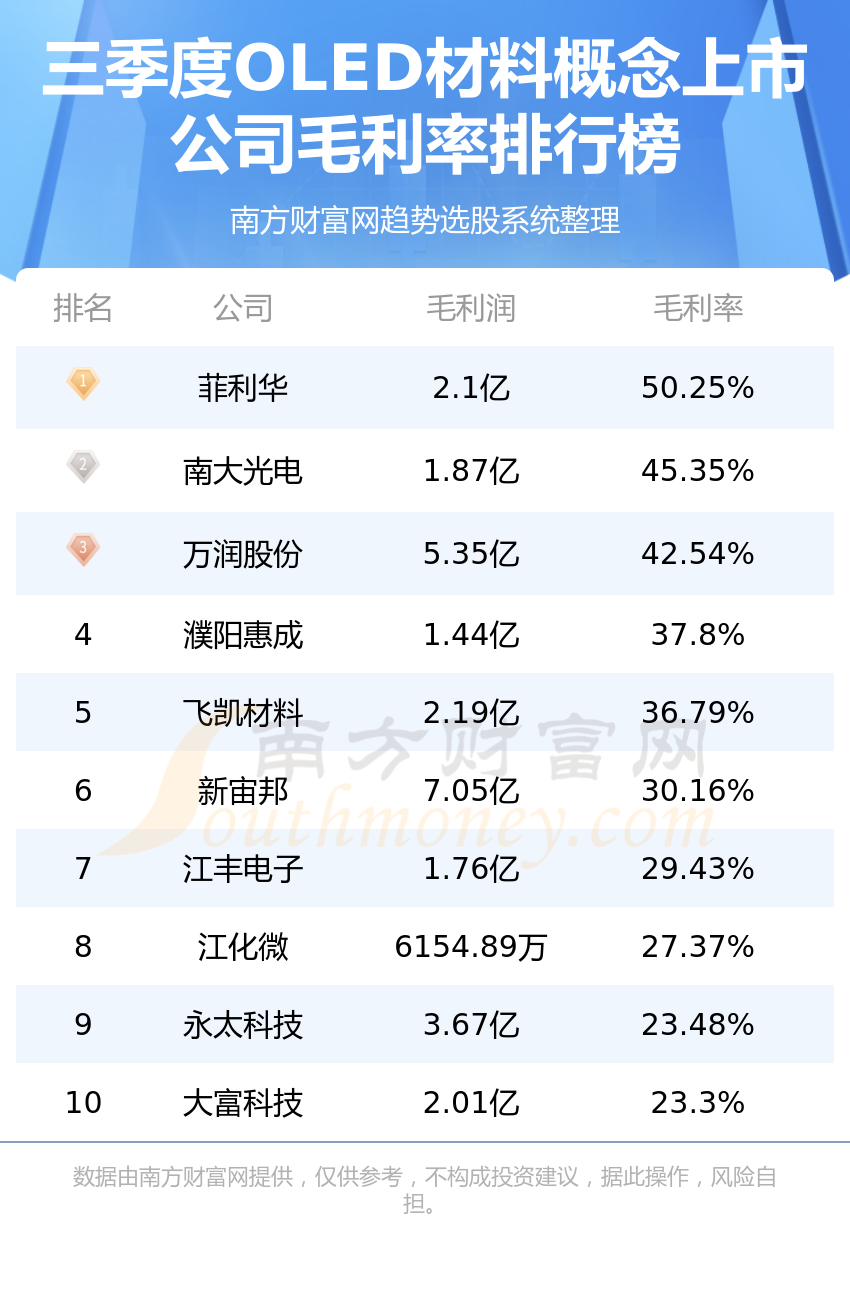Click company name 万润股份
The height and width of the screenshot is (1300, 850).
243,553
